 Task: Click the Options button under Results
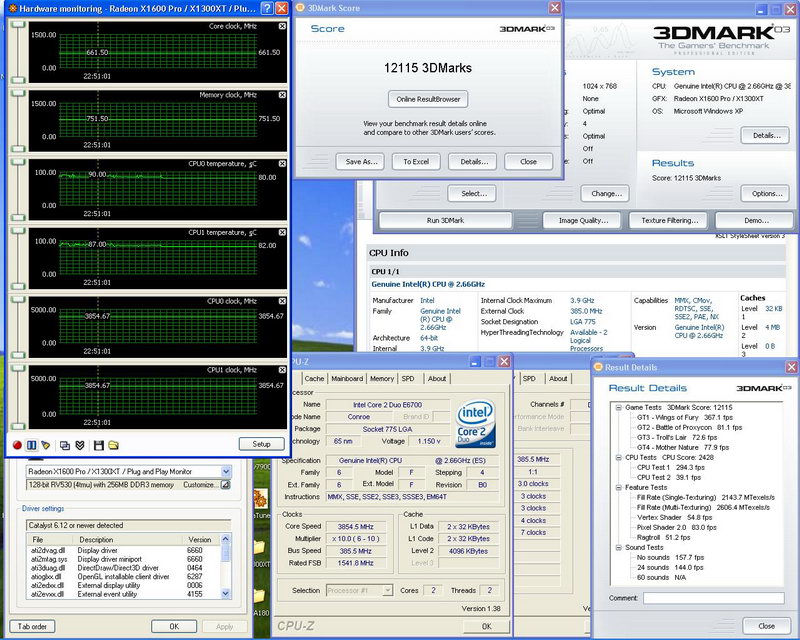[x=766, y=193]
